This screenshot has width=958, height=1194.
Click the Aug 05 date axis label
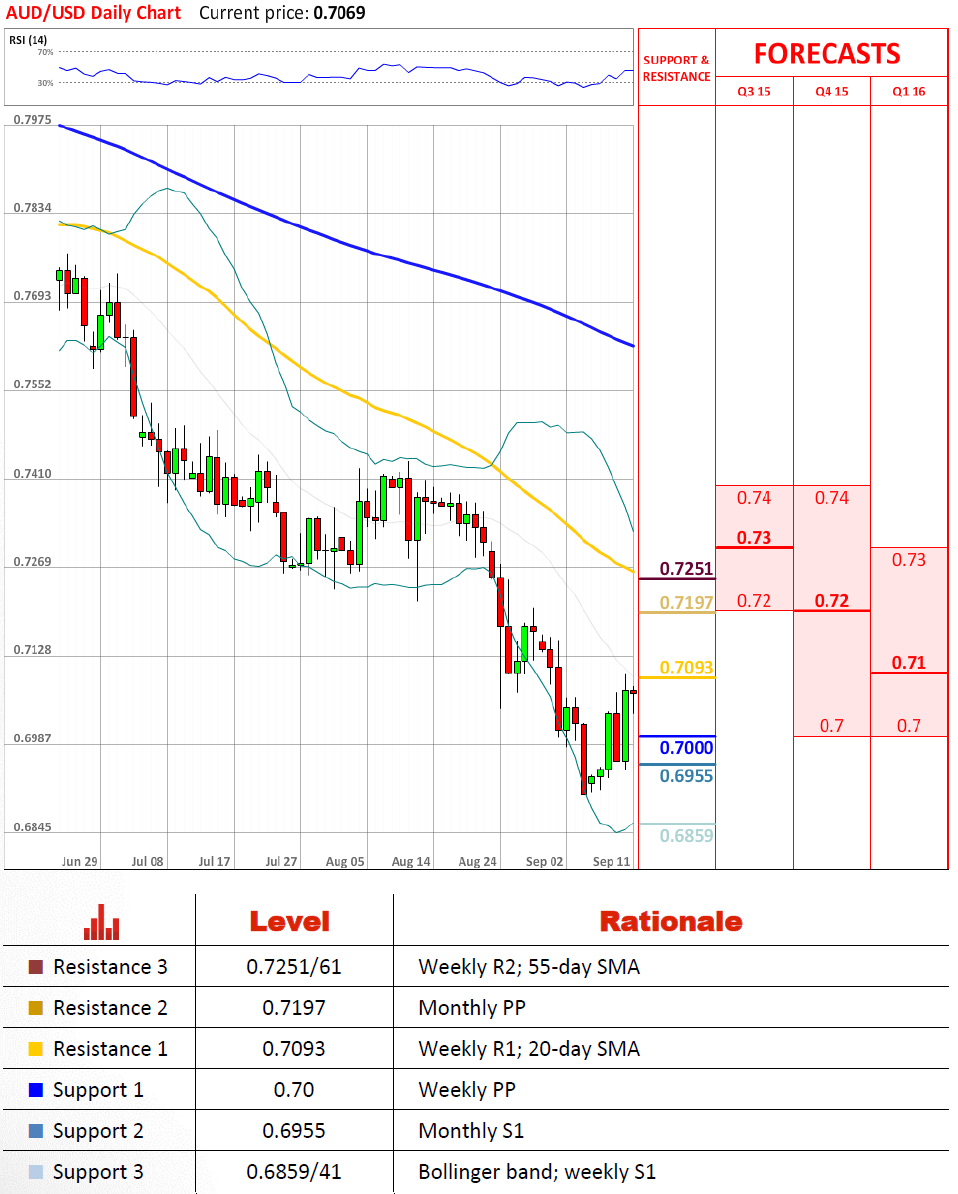pyautogui.click(x=345, y=861)
